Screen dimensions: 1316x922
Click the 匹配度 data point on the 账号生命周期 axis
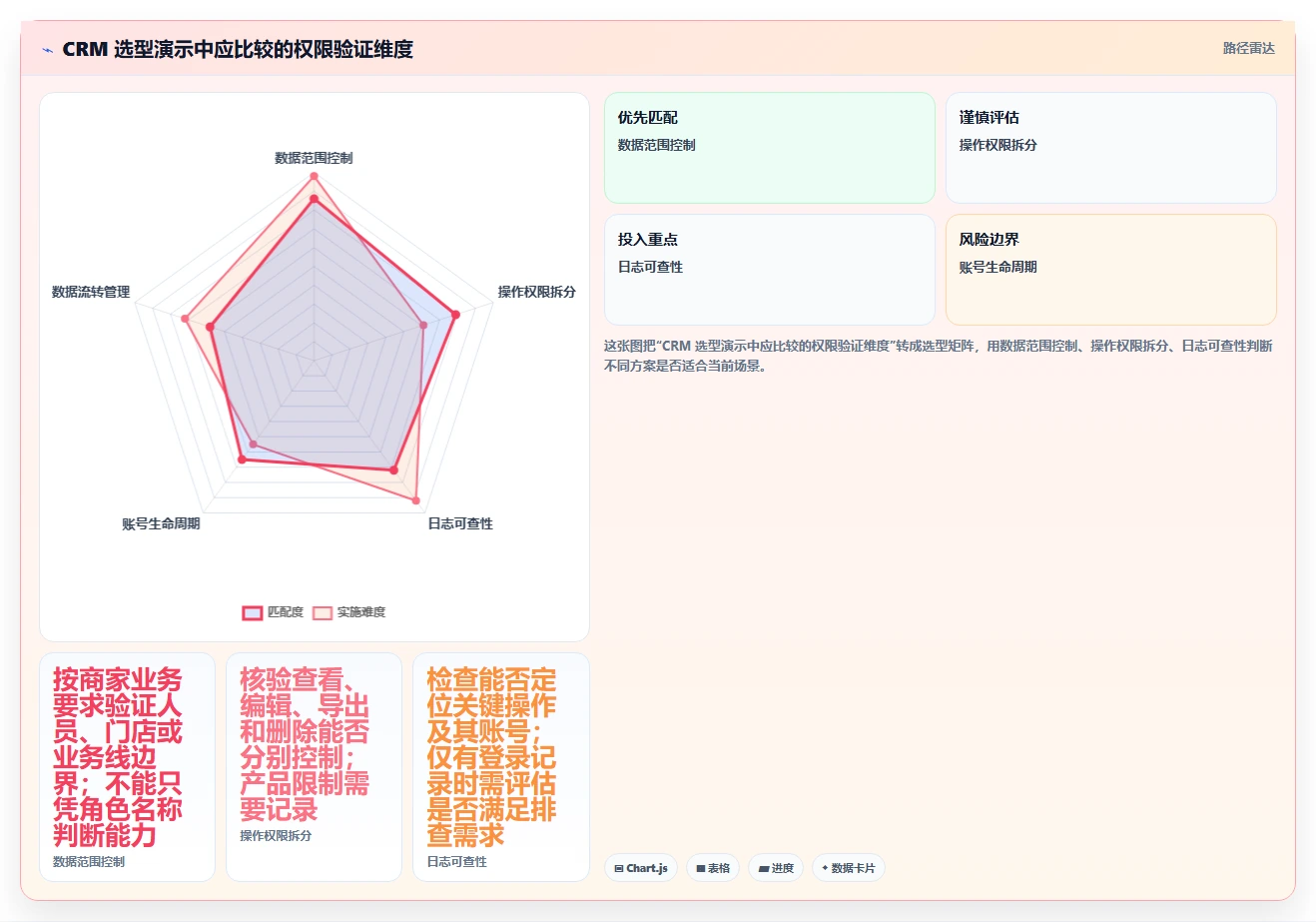[242, 460]
